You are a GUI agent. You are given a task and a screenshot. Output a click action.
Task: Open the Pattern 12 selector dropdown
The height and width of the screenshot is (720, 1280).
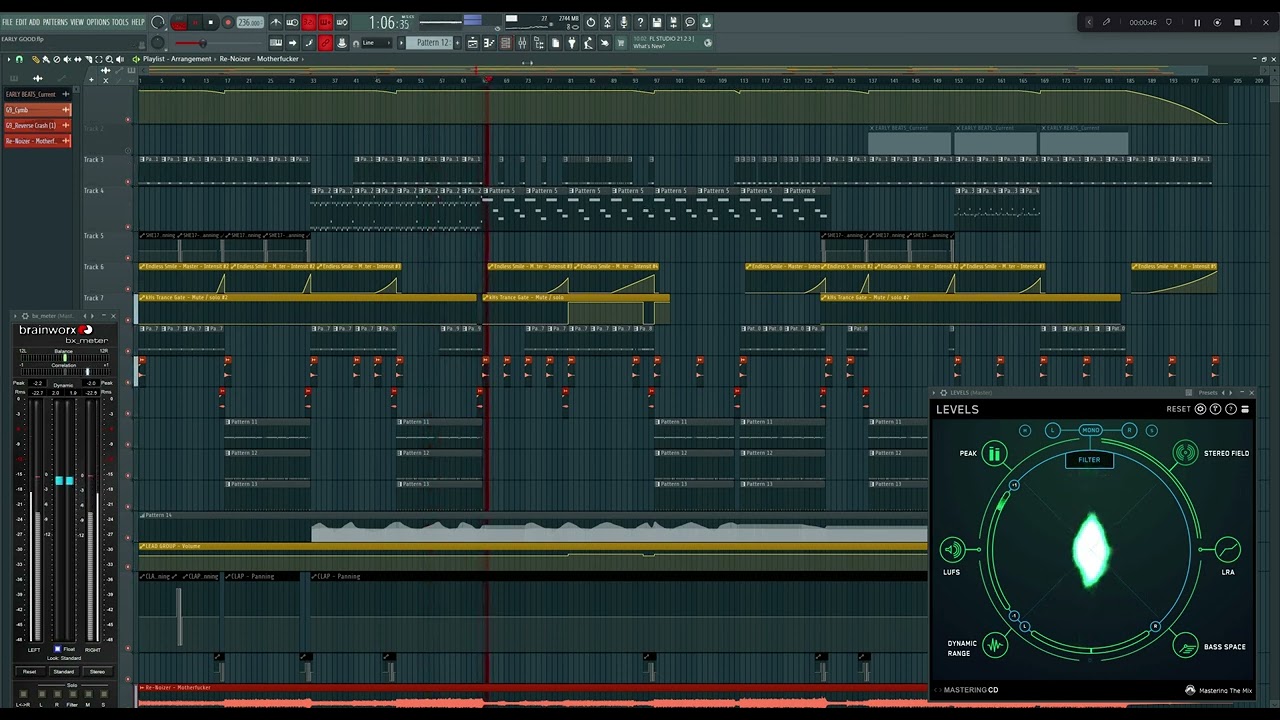point(433,43)
